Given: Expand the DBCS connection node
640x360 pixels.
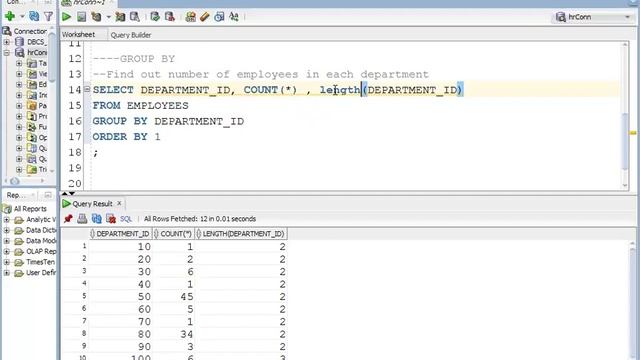Looking at the screenshot, I should click(7, 42).
